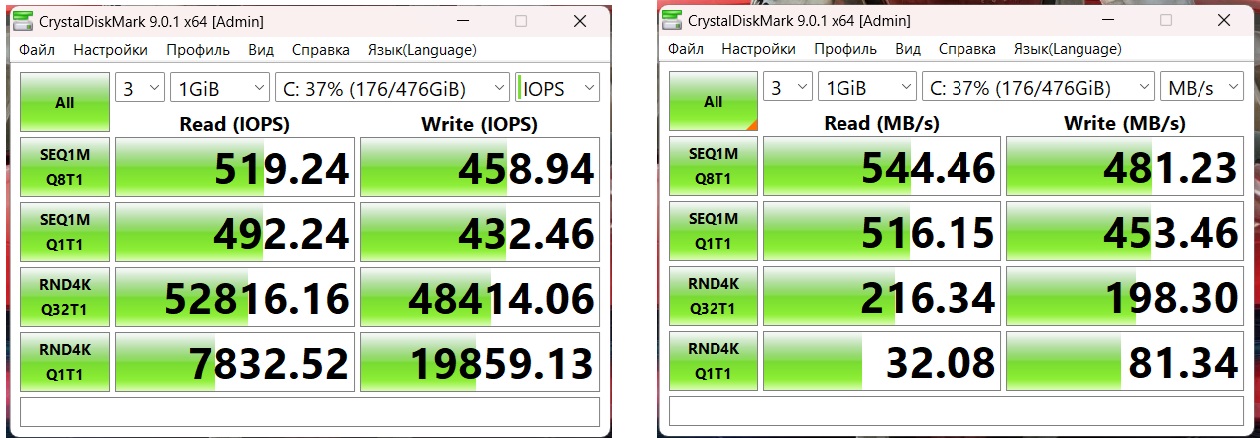Click the empty comment field in left window
This screenshot has width=1260, height=438.
click(310, 411)
